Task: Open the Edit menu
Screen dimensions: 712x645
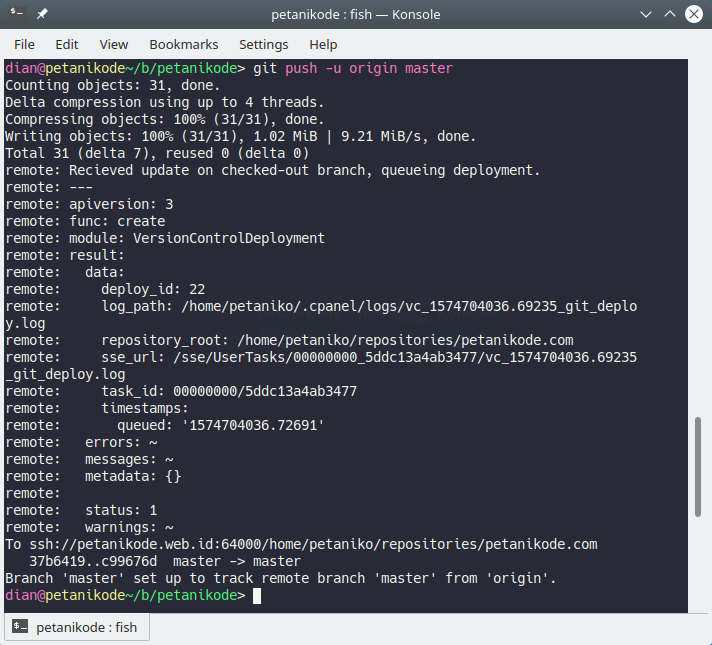Action: (67, 45)
